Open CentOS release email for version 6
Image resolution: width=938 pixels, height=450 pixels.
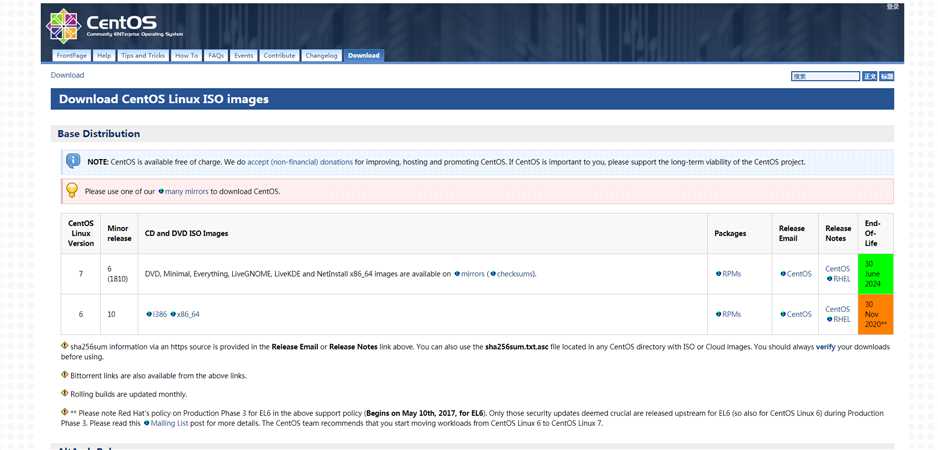pyautogui.click(x=799, y=314)
